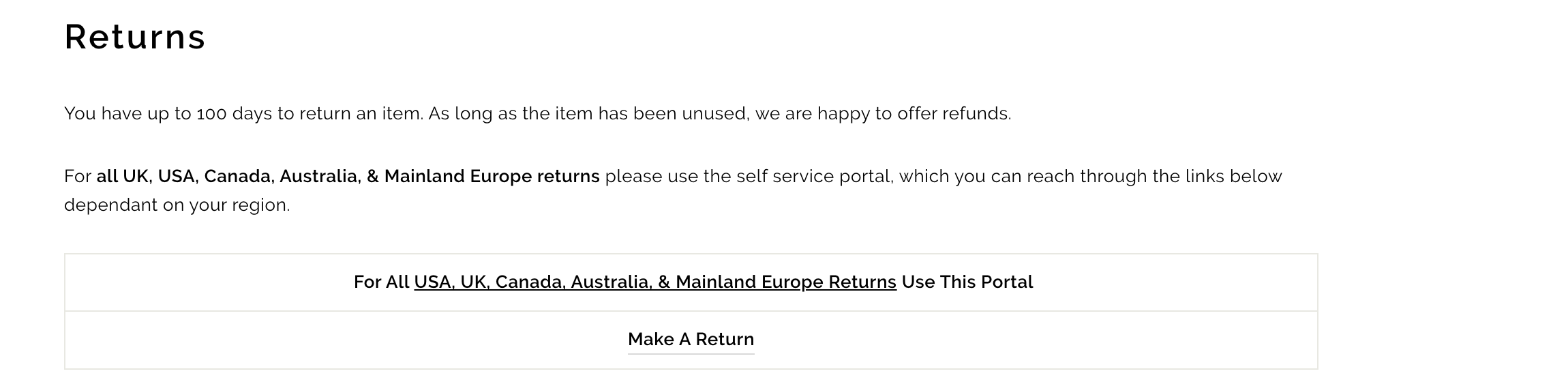Image resolution: width=1568 pixels, height=382 pixels.
Task: Click the word 'Mainland Europe Returns' in the link
Action: click(x=786, y=282)
